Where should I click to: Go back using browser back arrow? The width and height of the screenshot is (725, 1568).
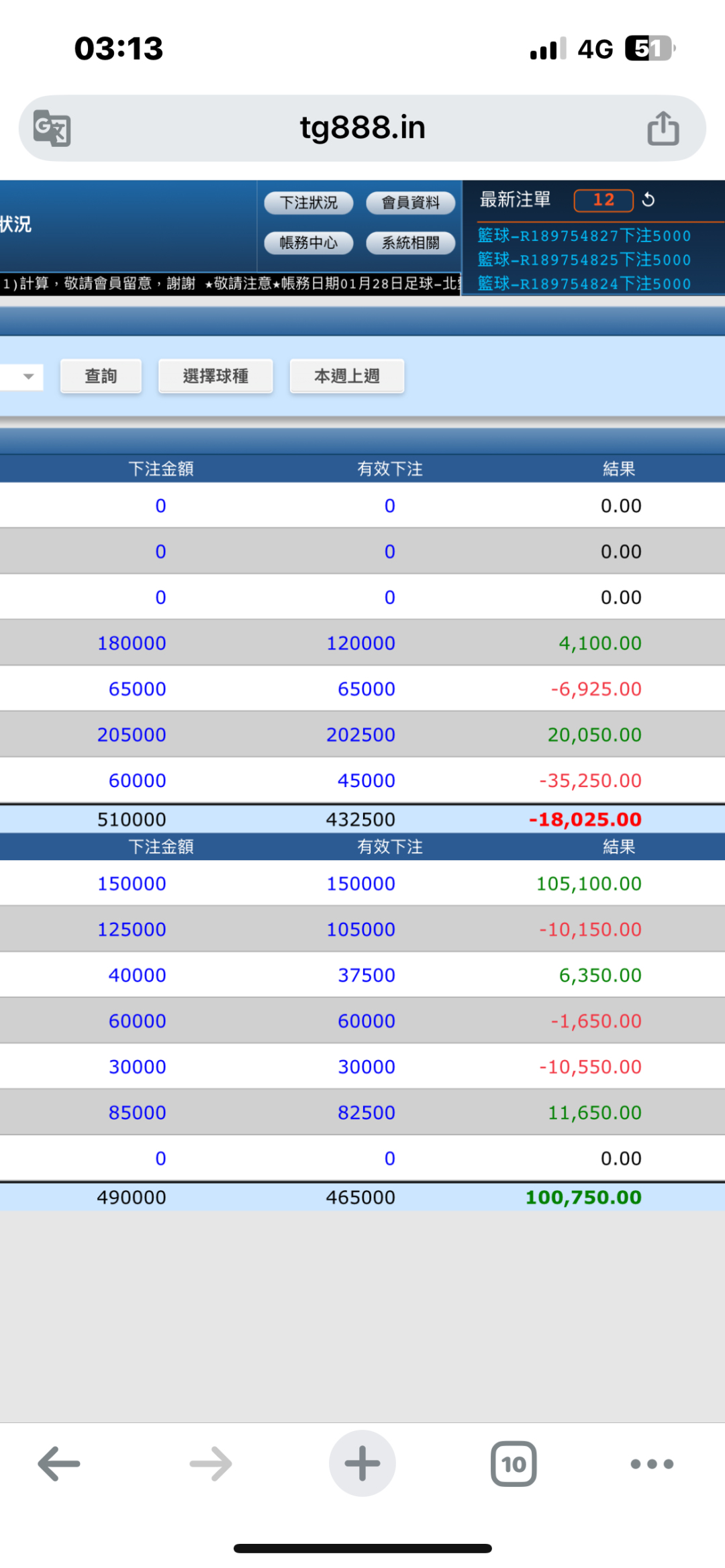59,1463
